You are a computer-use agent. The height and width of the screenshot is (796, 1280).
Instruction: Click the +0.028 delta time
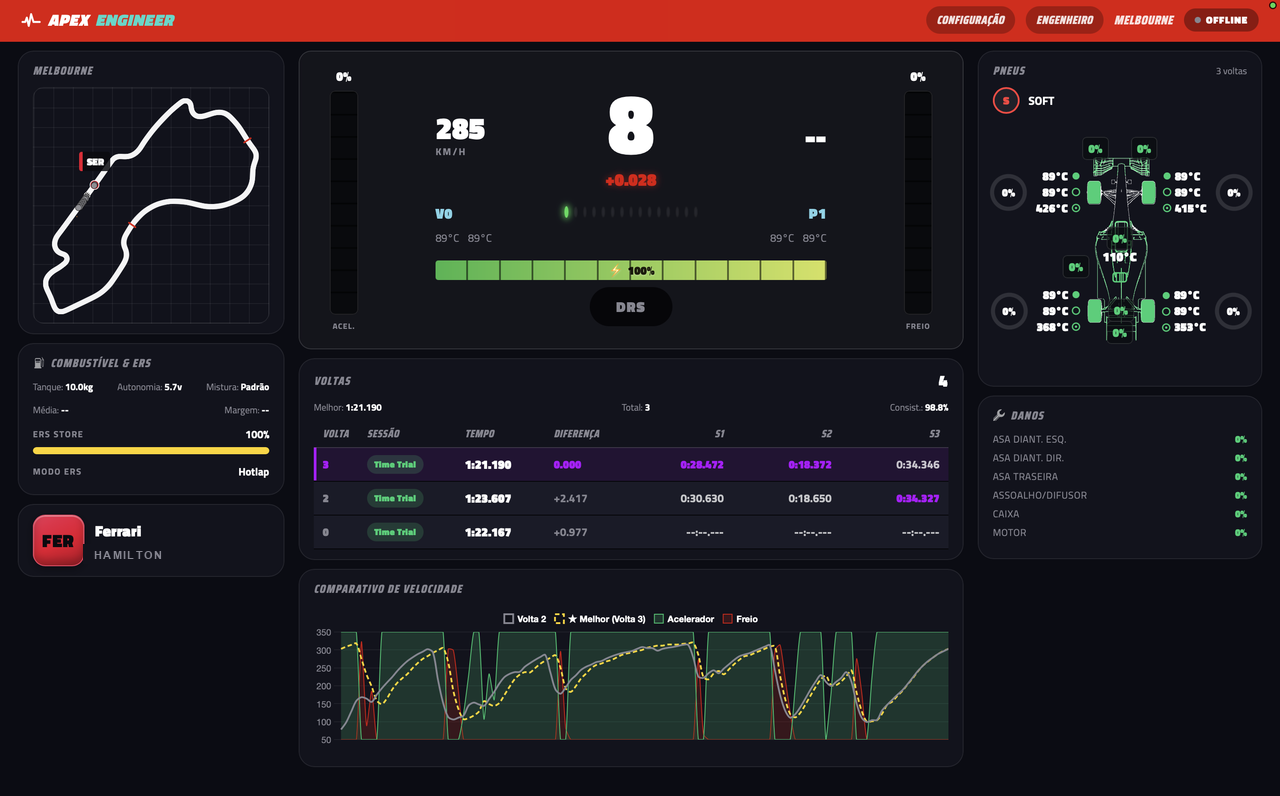click(x=631, y=181)
